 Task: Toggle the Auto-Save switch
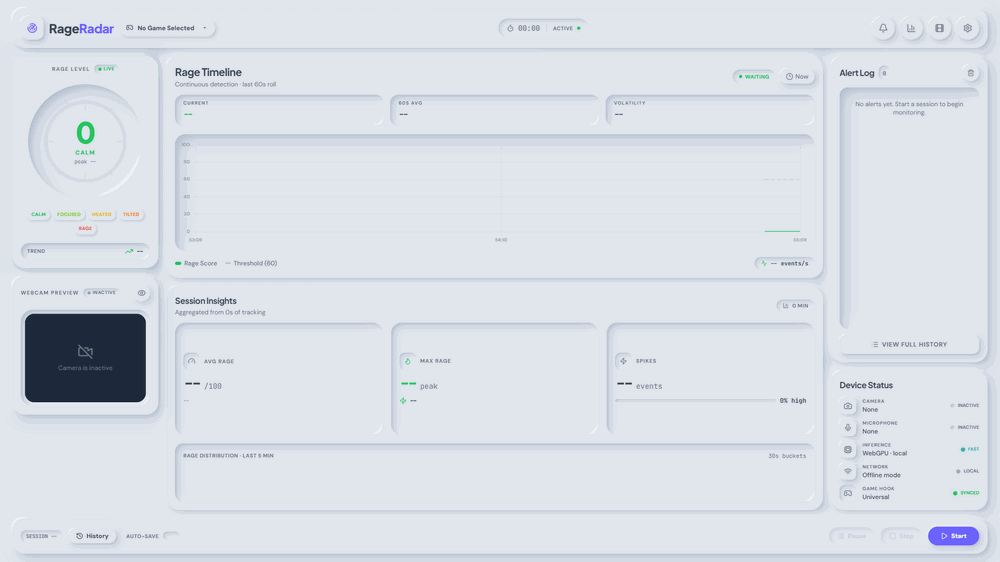pyautogui.click(x=171, y=536)
